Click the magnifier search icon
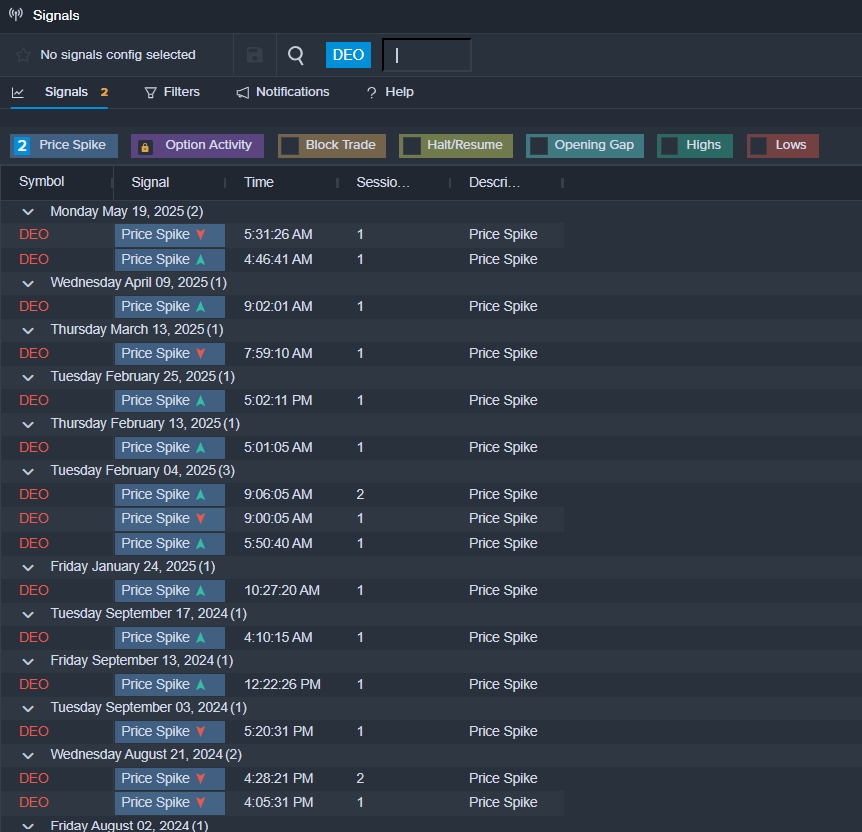Screen dimensions: 862x832 (296, 55)
